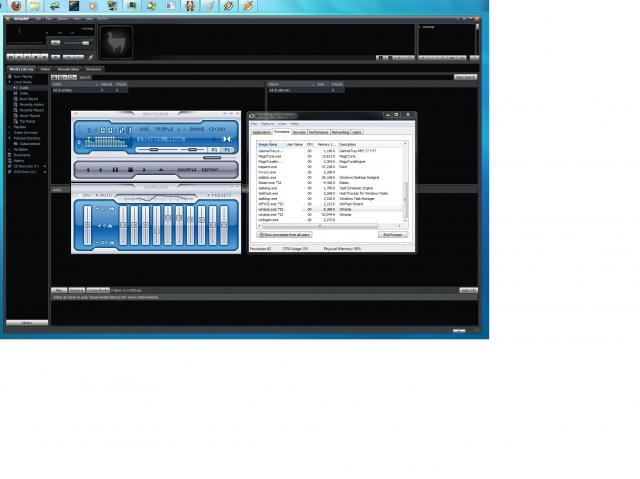
Task: Click the equalizer preamp slider
Action: (x=87, y=225)
